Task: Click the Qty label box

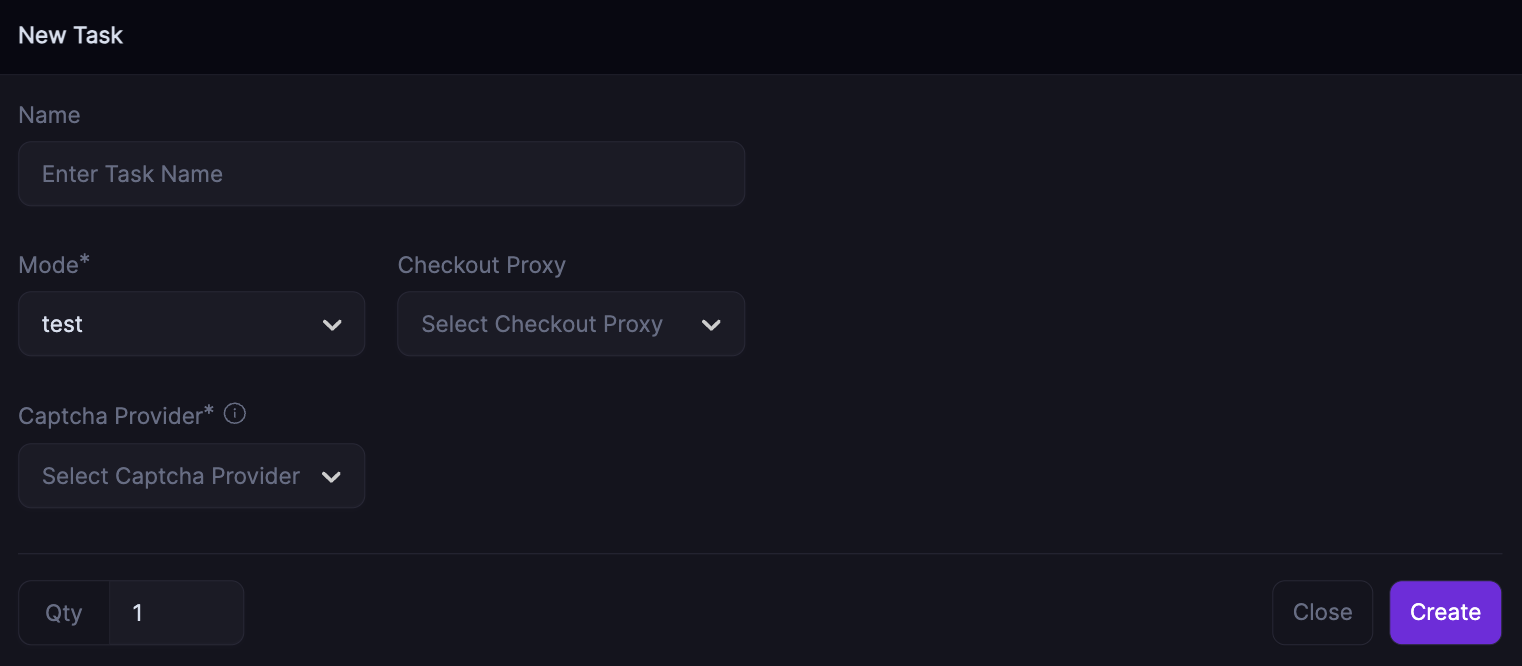Action: tap(64, 612)
